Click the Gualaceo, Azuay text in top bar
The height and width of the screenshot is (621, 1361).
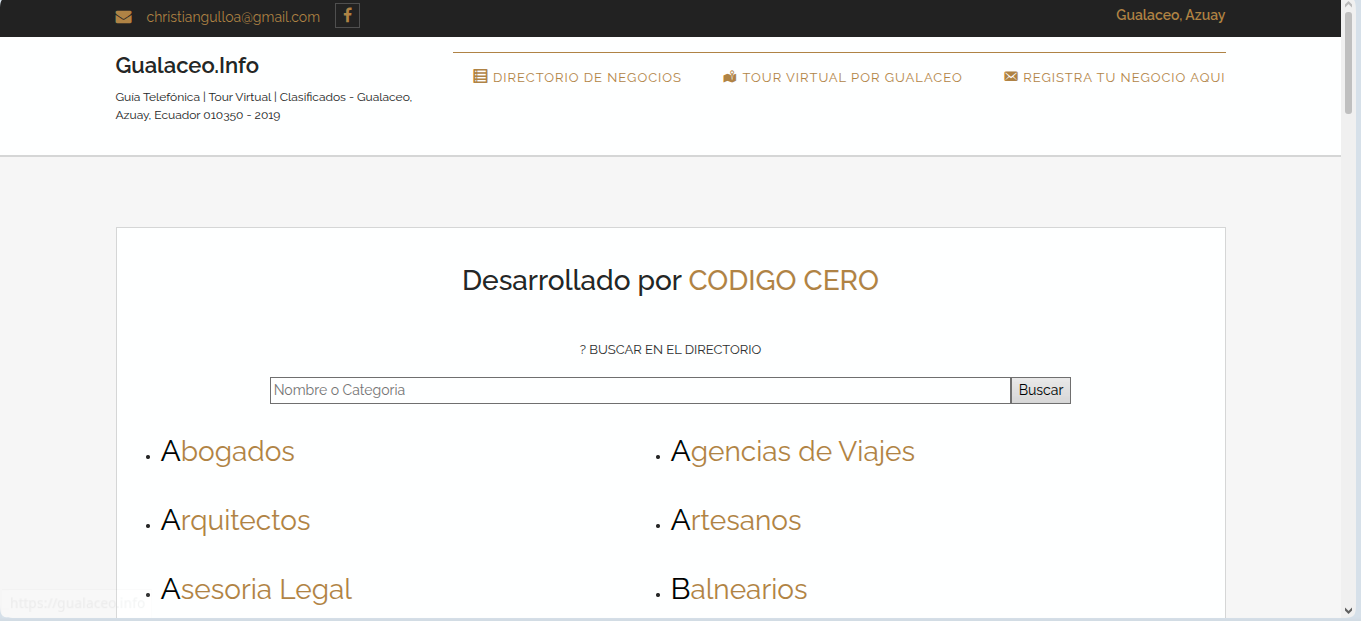point(1170,15)
